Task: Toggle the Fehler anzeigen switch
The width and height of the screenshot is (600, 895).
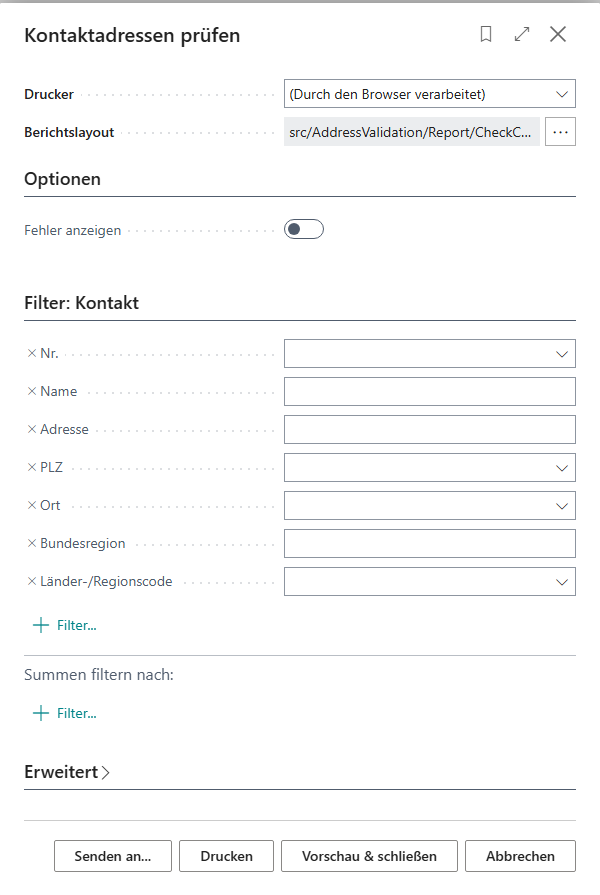Action: [x=304, y=229]
